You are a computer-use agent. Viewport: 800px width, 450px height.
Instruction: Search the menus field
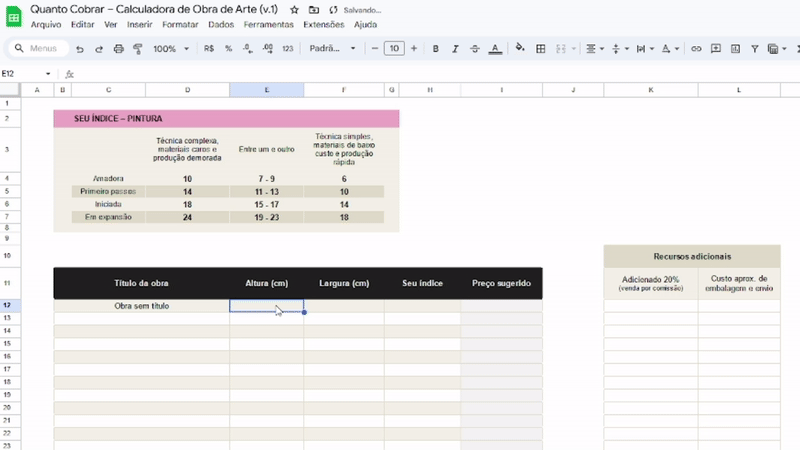pyautogui.click(x=39, y=48)
